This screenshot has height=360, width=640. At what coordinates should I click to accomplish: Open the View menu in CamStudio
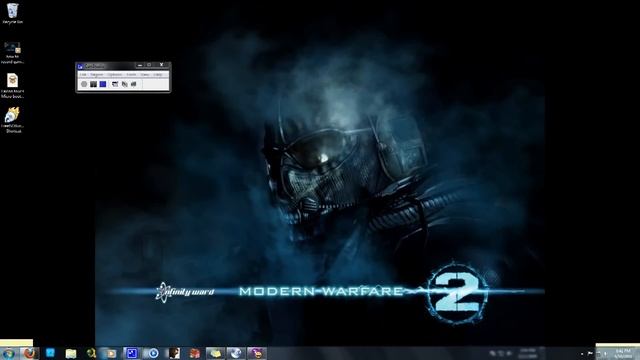point(145,75)
